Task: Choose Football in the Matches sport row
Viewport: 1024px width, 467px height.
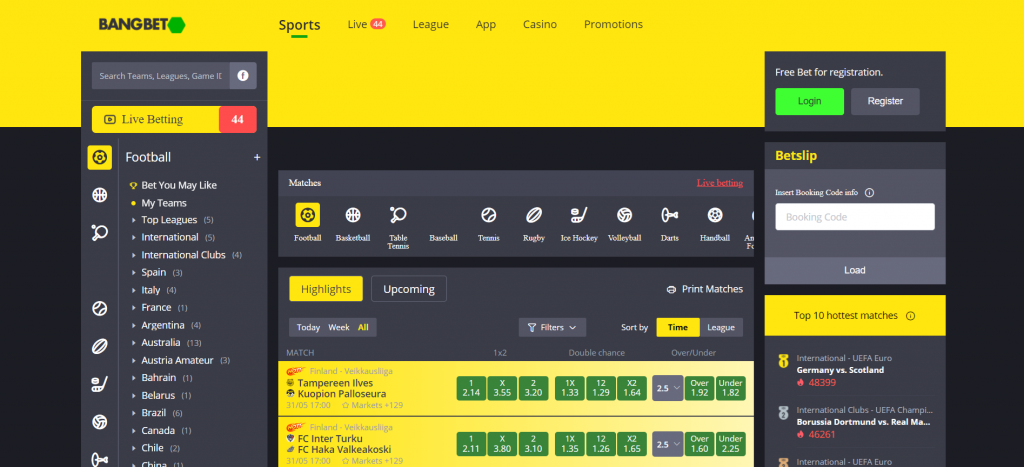Action: coord(308,223)
